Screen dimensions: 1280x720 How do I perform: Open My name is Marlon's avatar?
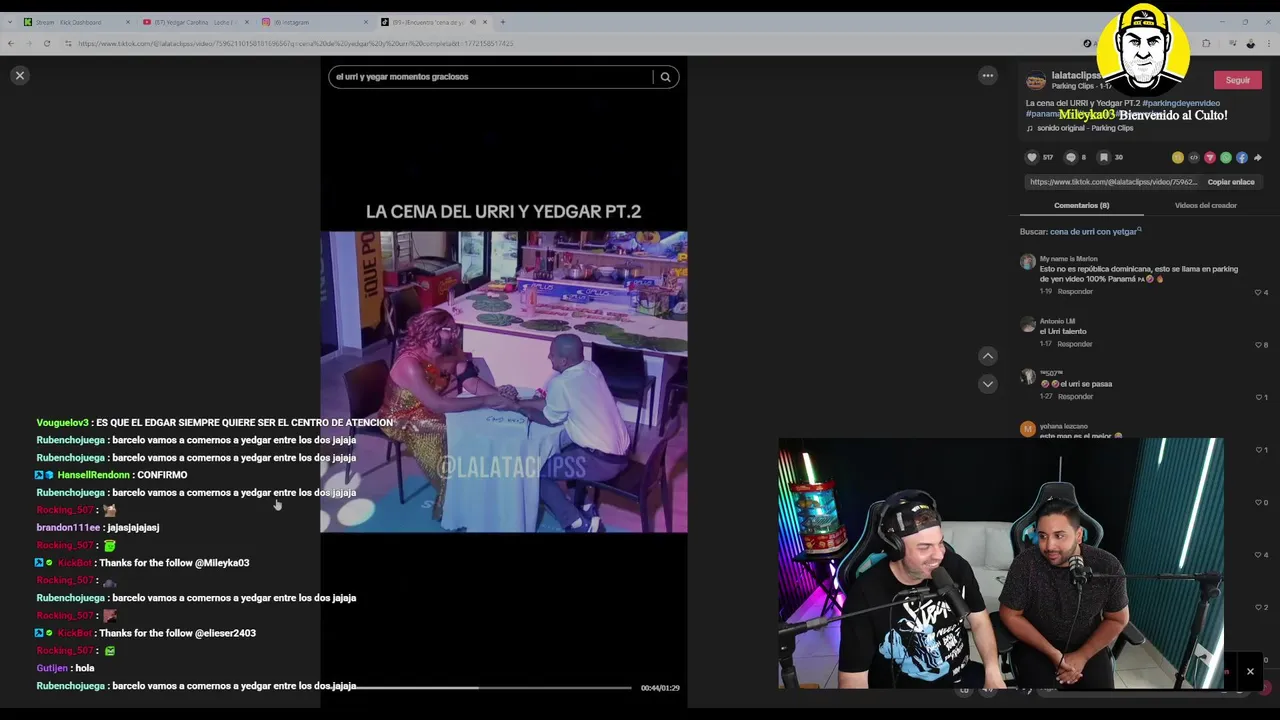[1027, 262]
